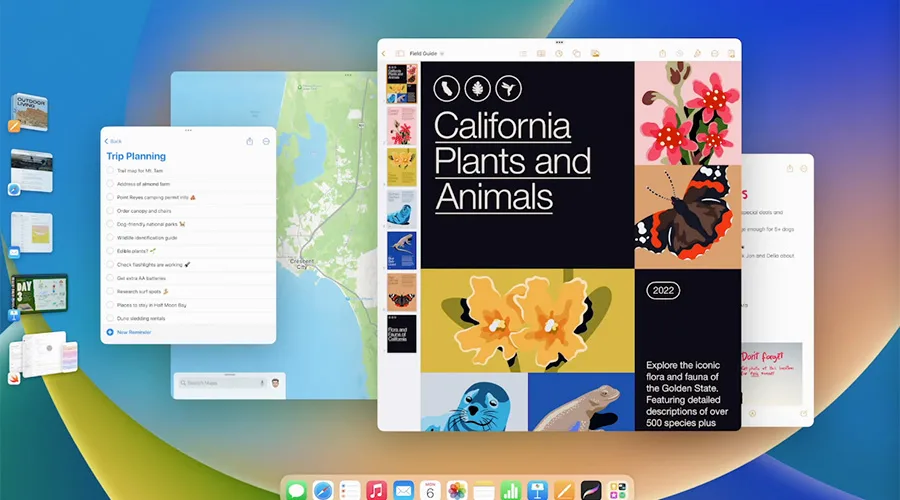Open the Music app in dock

tap(377, 490)
